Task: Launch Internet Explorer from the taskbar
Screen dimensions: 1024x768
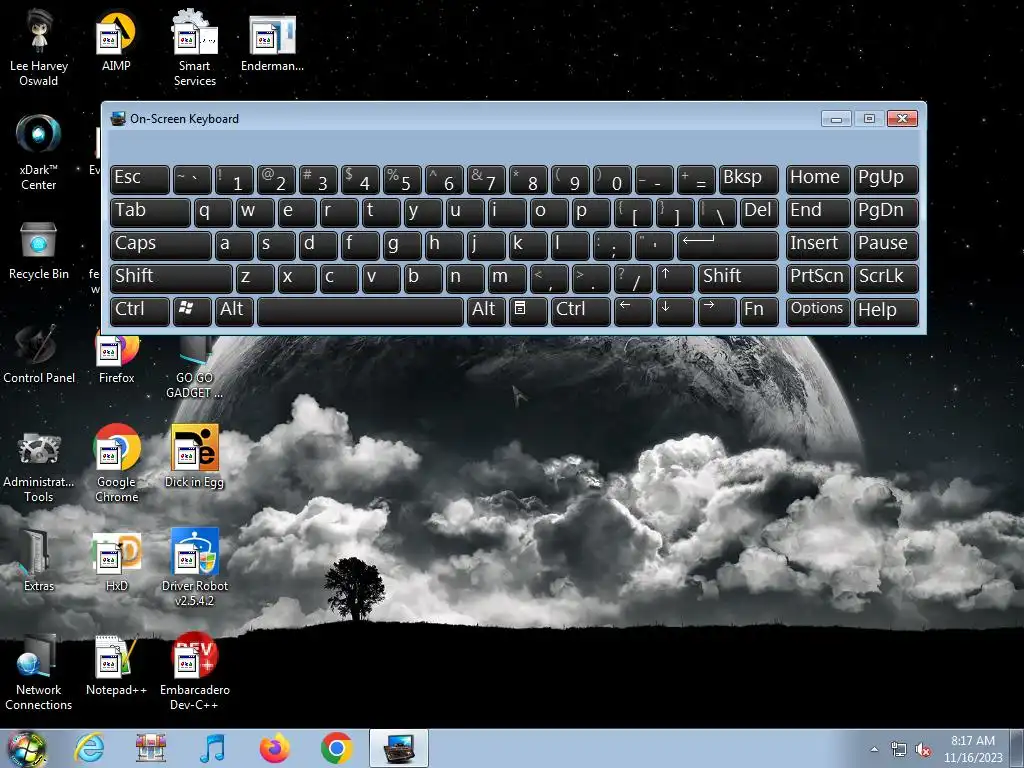Action: click(x=89, y=748)
